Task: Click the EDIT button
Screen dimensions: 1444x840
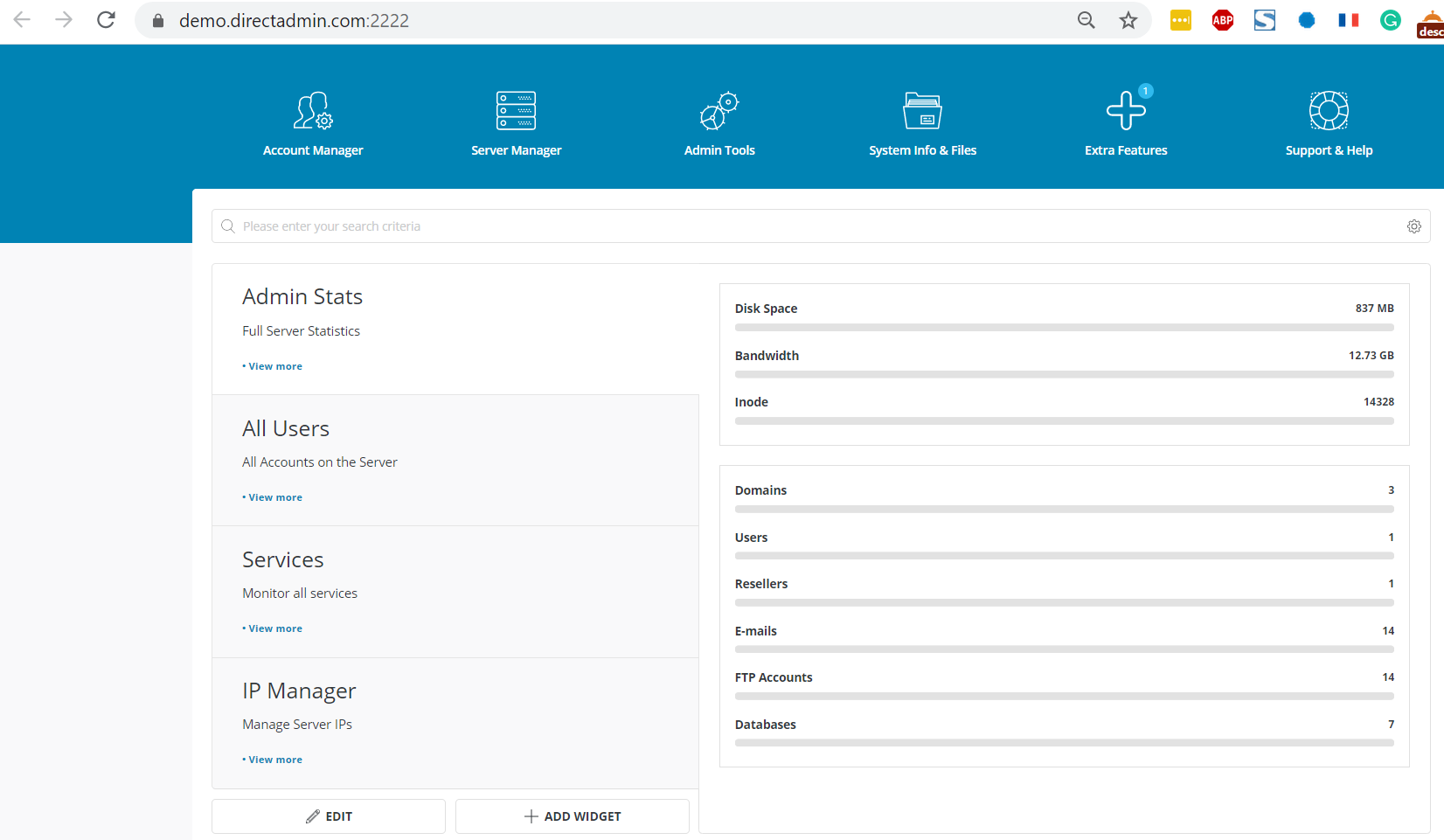Action: point(329,816)
